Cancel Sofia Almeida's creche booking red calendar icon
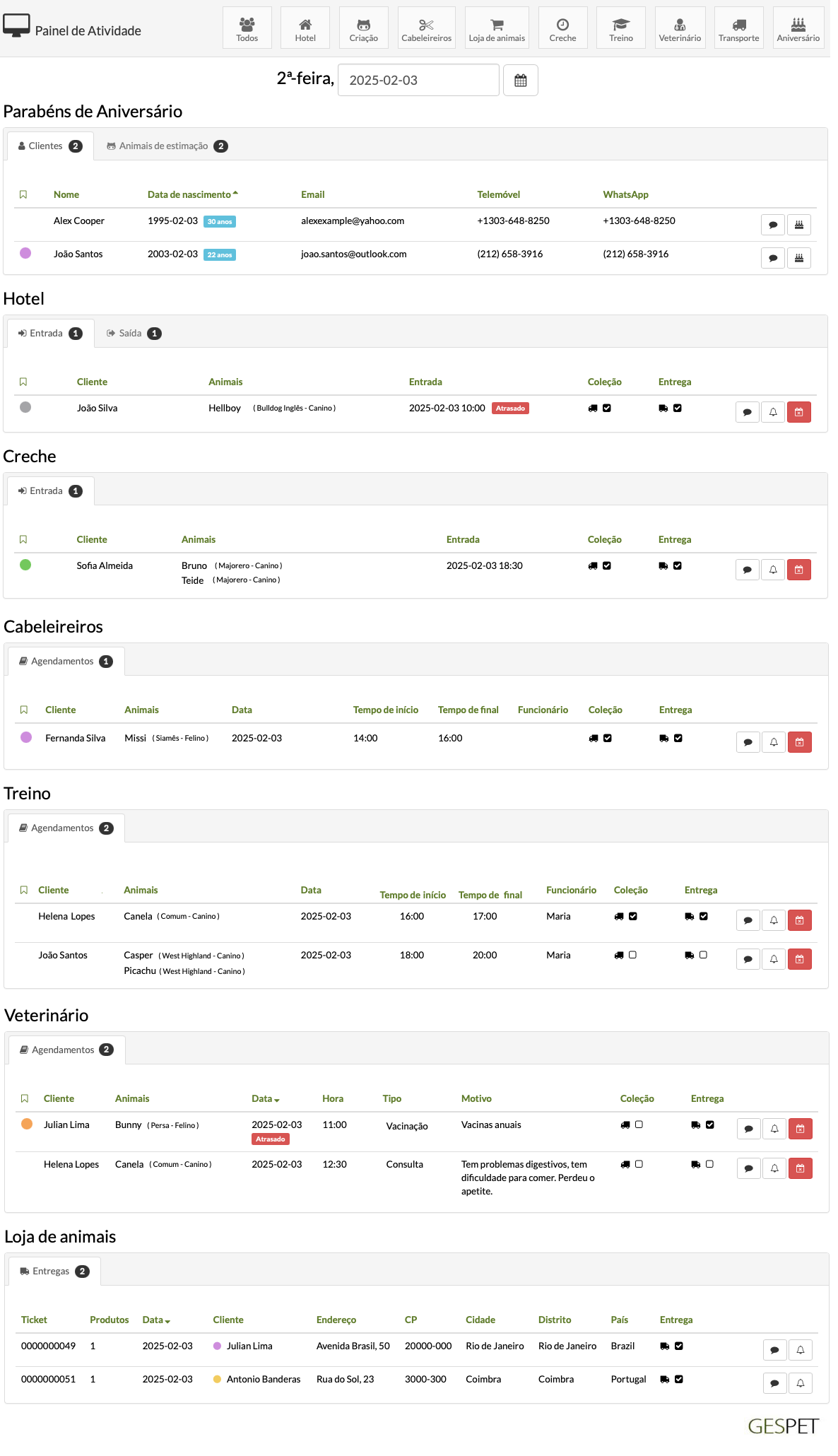The width and height of the screenshot is (838, 1456). tap(799, 570)
